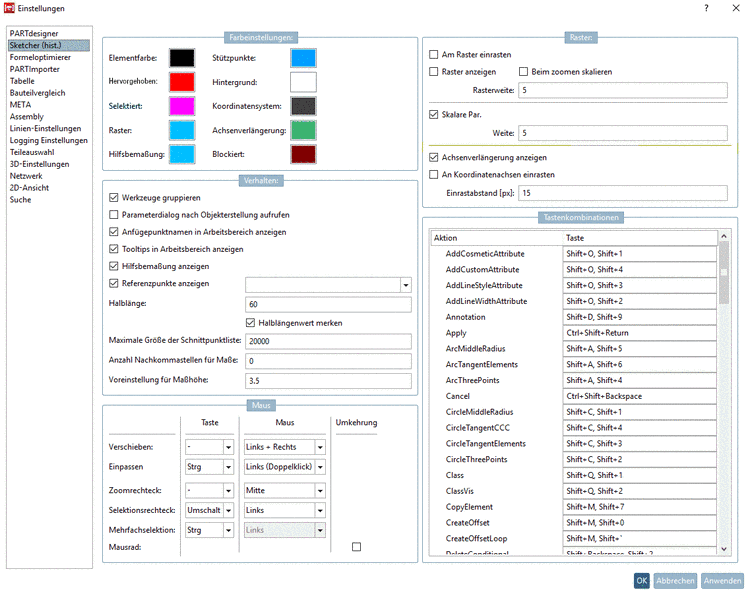This screenshot has width=750, height=594.
Task: Expand Einpassen Taste Strg dropdown
Action: tap(228, 467)
